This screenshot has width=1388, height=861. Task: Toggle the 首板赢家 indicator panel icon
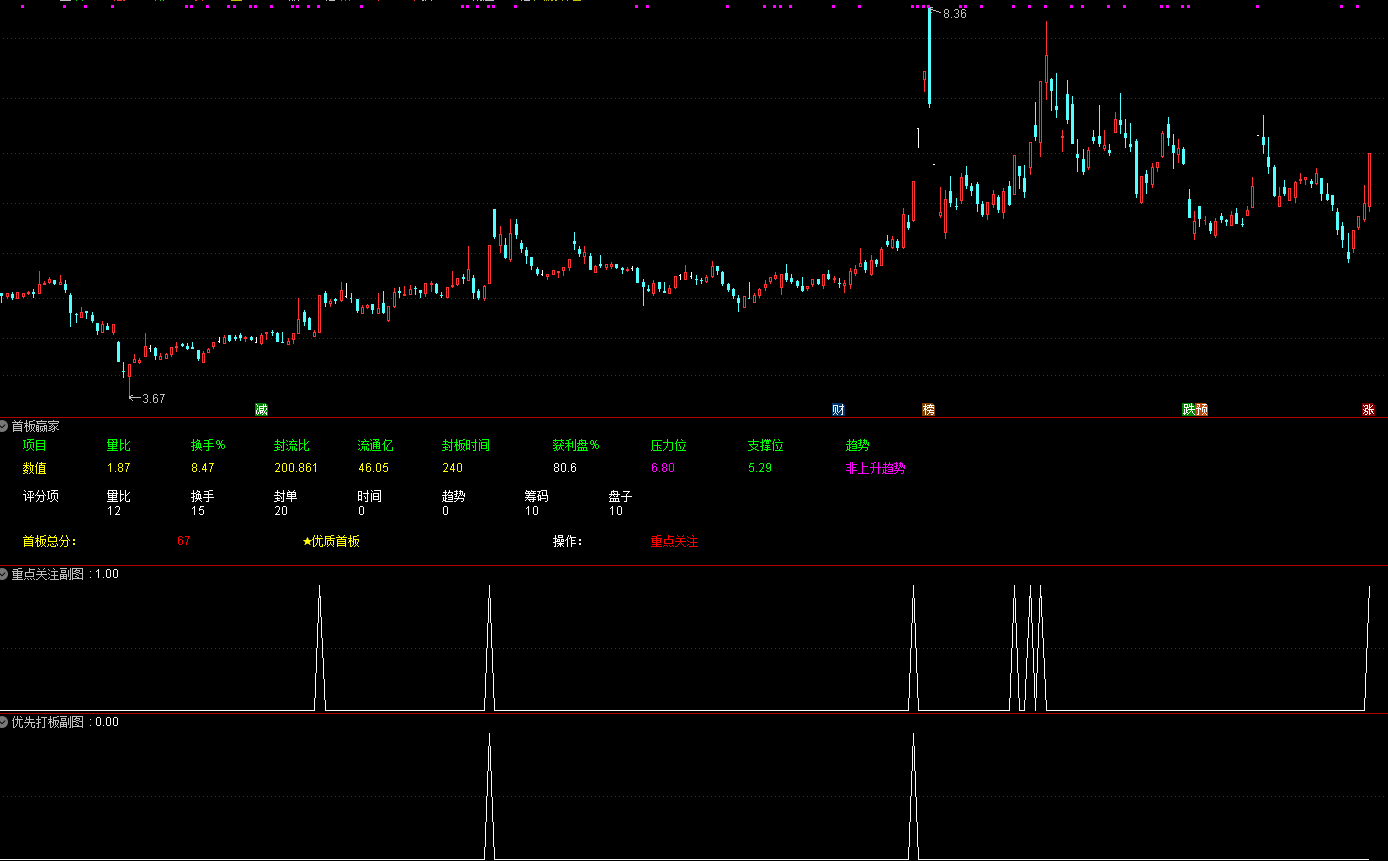[x=5, y=426]
